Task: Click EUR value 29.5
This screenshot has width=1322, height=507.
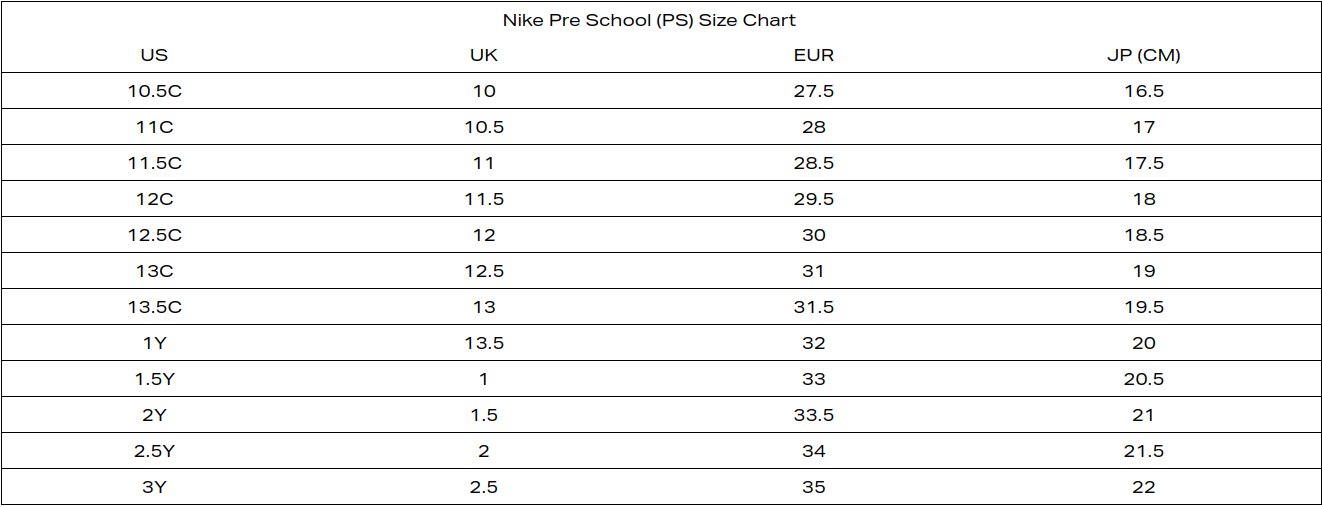Action: [814, 199]
